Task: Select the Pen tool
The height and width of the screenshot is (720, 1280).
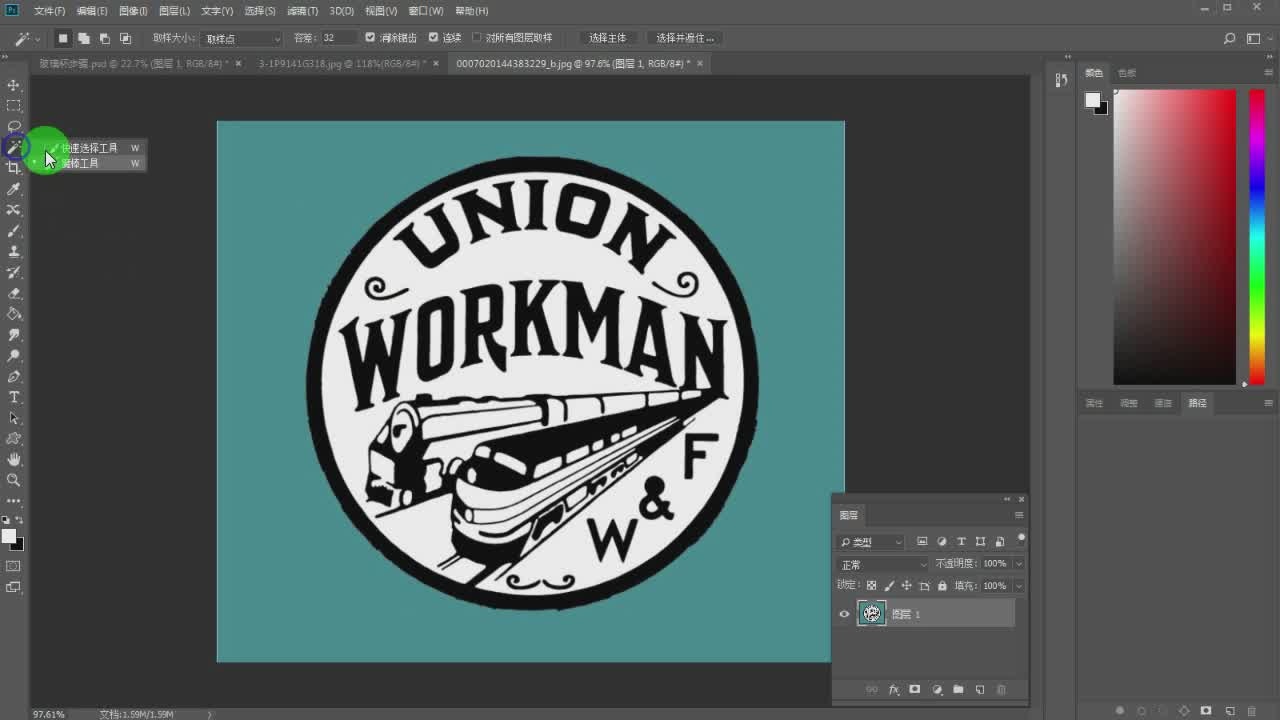Action: click(x=14, y=377)
